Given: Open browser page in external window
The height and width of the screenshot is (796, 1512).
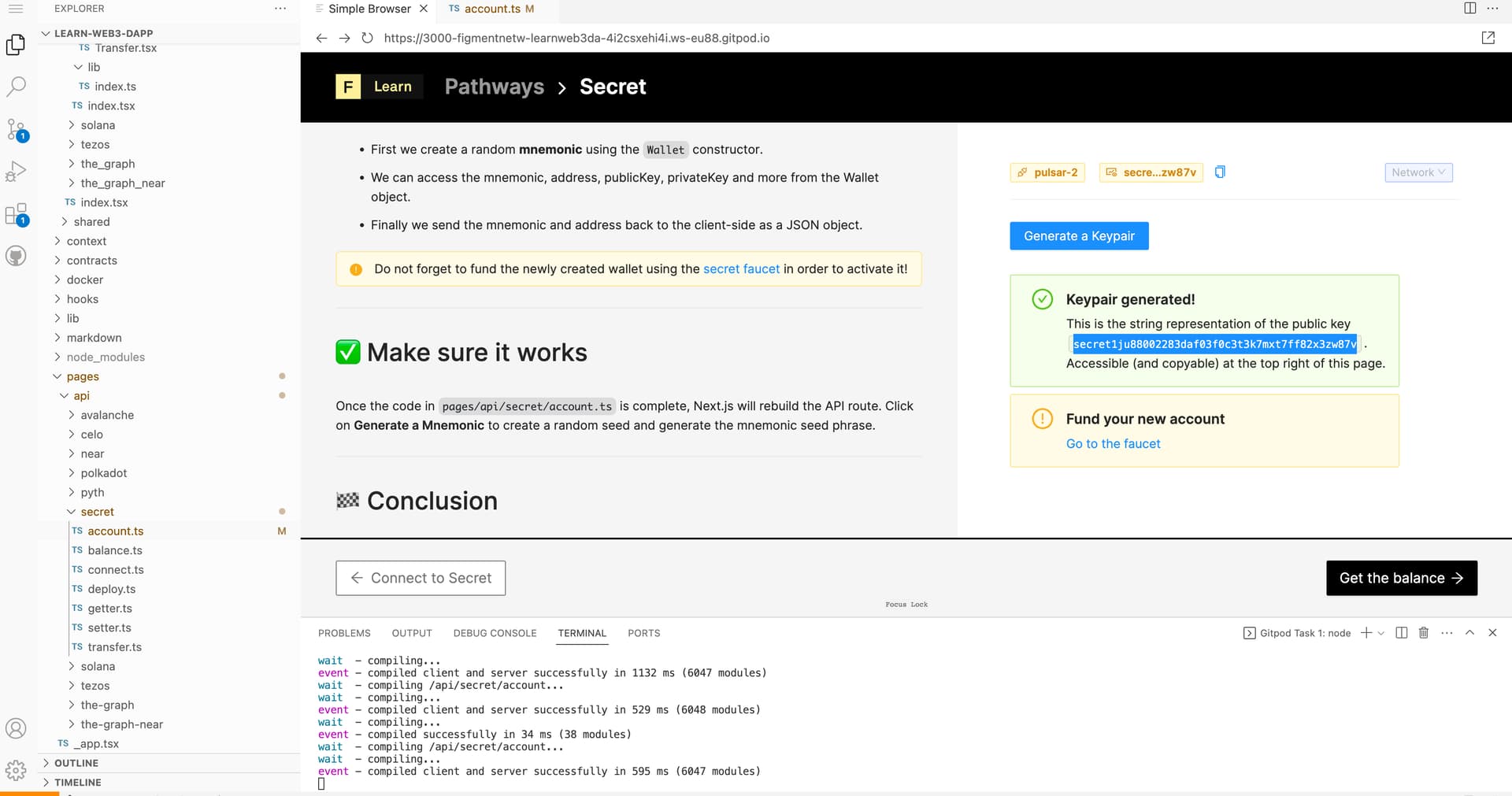Looking at the screenshot, I should (1488, 38).
